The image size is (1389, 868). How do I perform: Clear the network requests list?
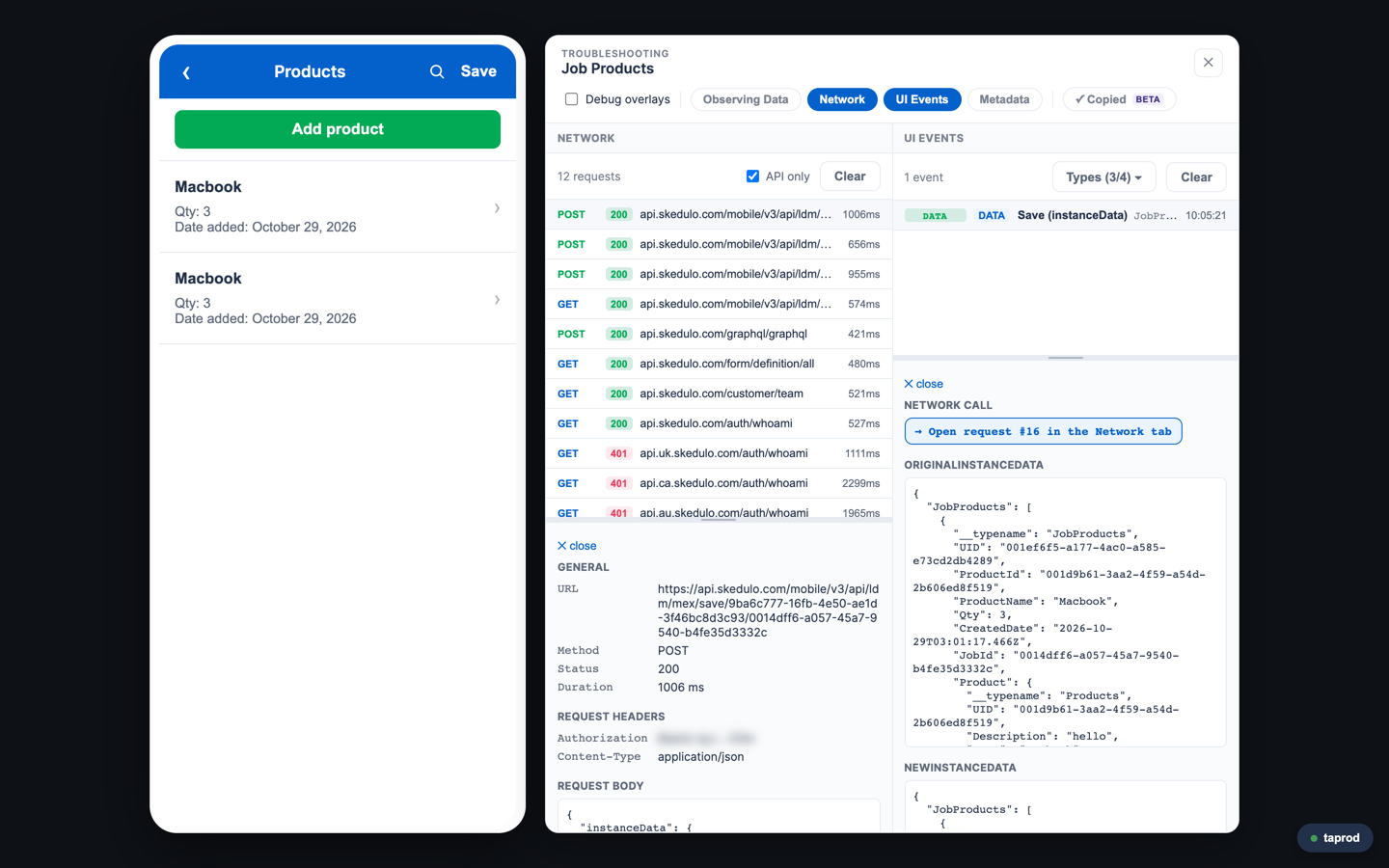point(850,176)
